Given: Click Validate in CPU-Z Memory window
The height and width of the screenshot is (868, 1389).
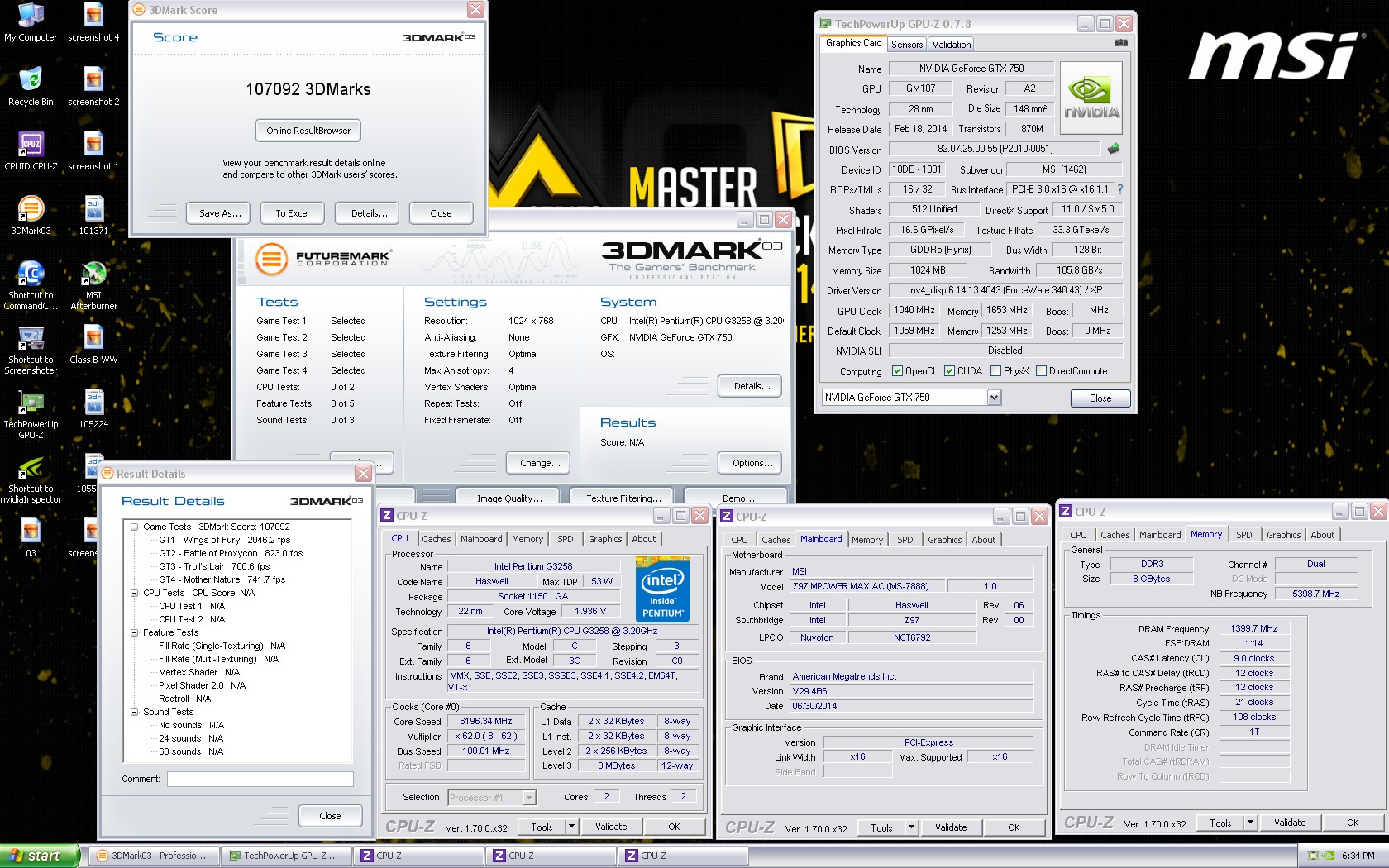Looking at the screenshot, I should click(x=1290, y=823).
